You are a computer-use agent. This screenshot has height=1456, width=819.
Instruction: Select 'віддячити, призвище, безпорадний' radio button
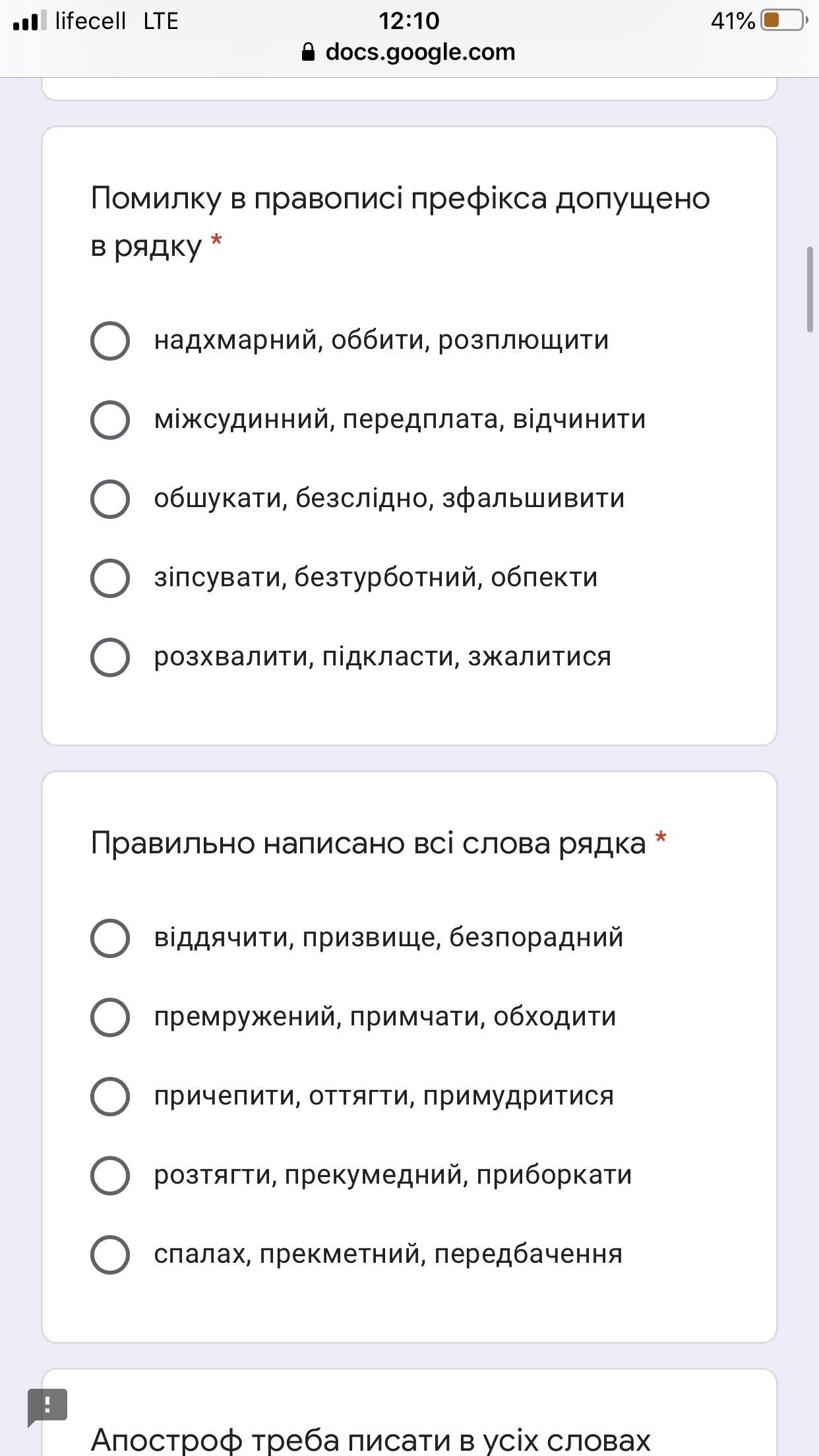[x=110, y=938]
